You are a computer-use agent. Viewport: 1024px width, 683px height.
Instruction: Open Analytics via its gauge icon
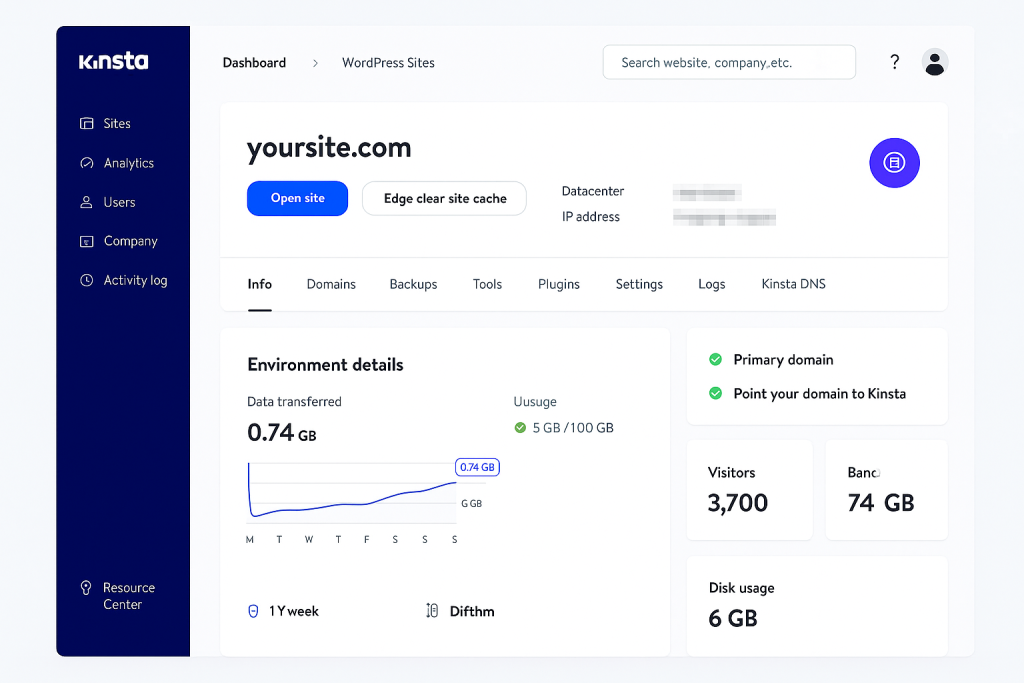(86, 163)
